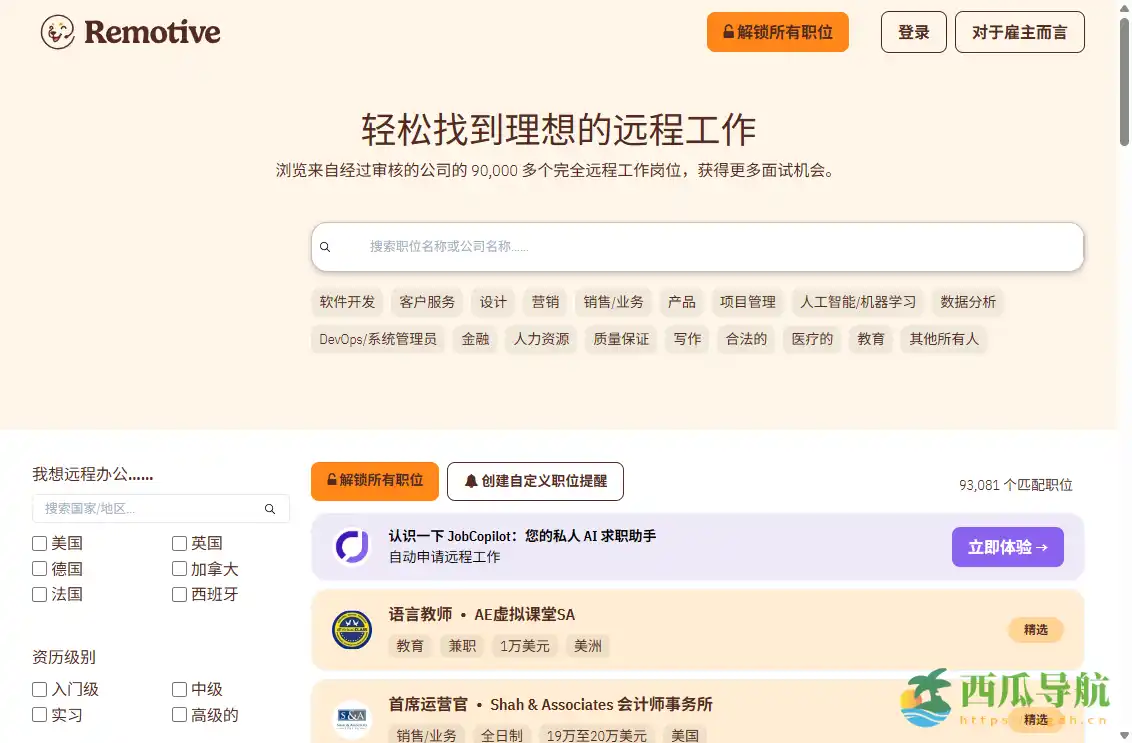1132x743 pixels.
Task: Check the 加拿大 country checkbox
Action: (178, 569)
